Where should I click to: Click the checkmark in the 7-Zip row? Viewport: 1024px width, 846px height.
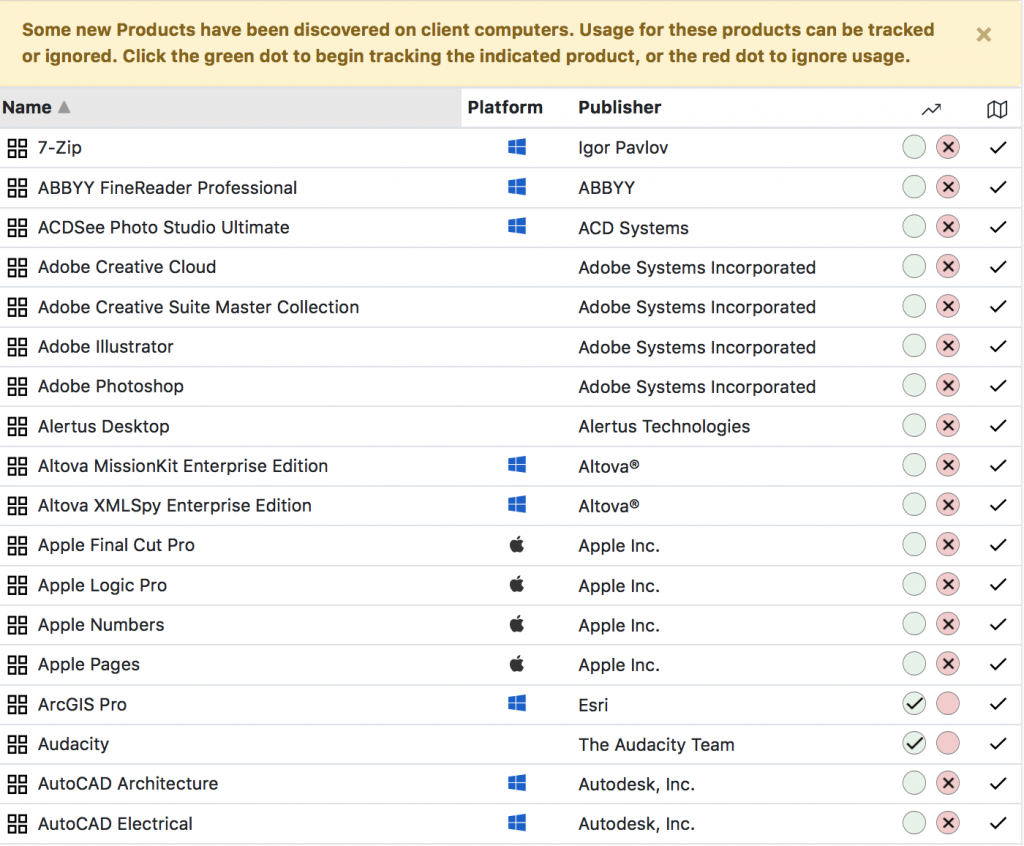(x=998, y=148)
